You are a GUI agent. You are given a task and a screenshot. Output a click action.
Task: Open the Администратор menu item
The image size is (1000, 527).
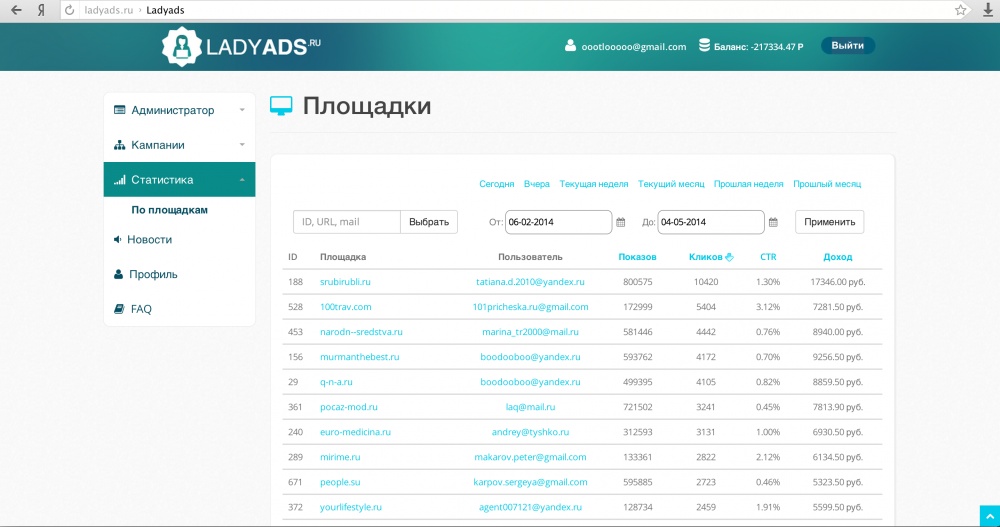[179, 110]
